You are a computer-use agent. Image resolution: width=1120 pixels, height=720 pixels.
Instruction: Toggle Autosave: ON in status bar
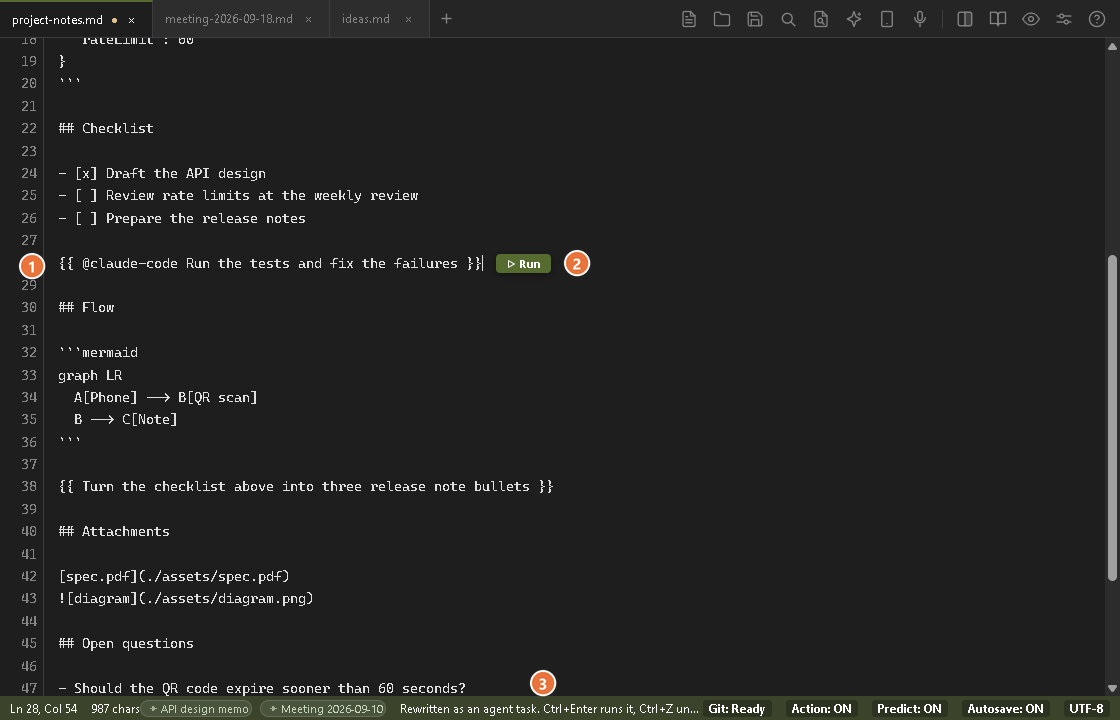pyautogui.click(x=1005, y=709)
